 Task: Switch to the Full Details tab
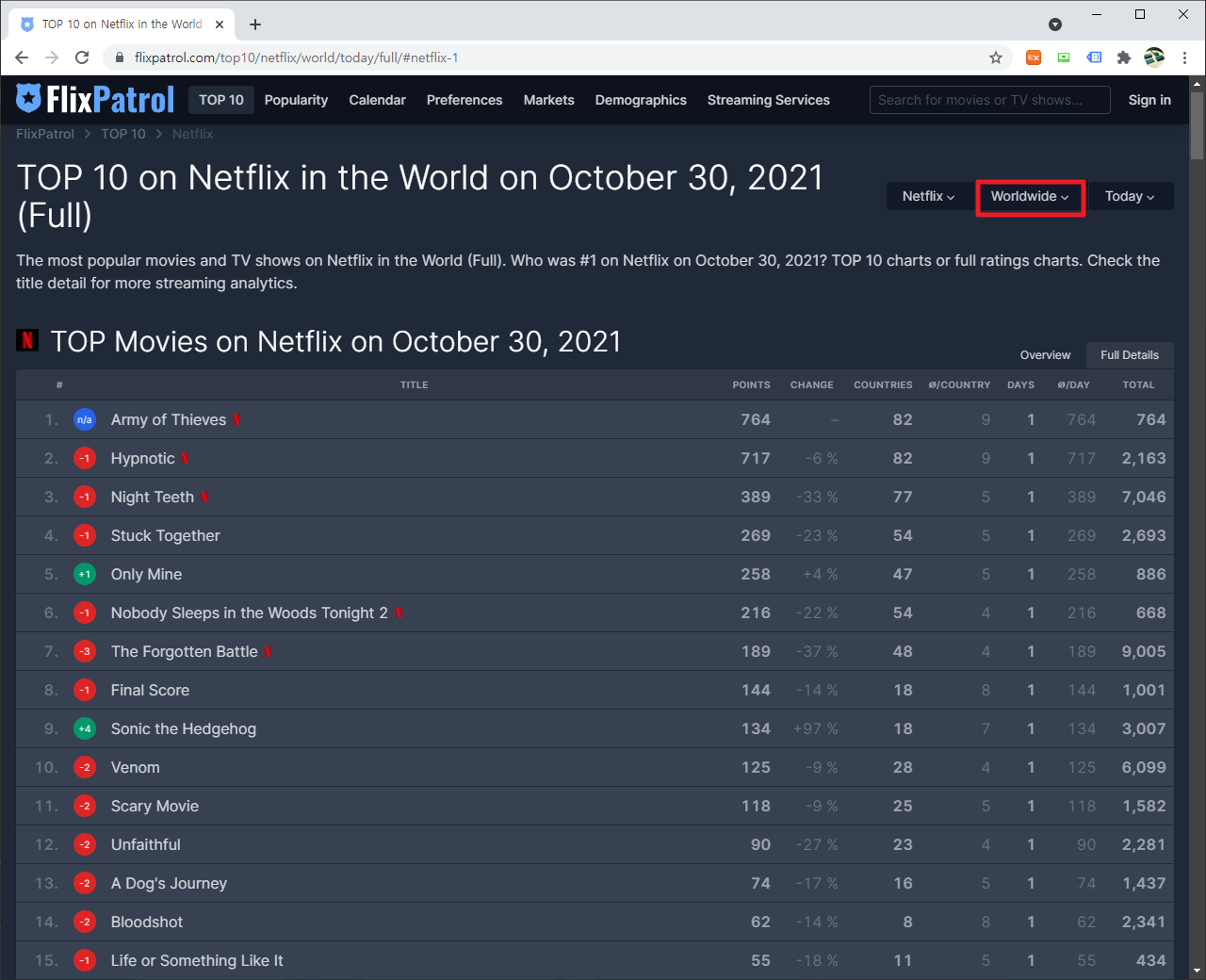(x=1130, y=355)
